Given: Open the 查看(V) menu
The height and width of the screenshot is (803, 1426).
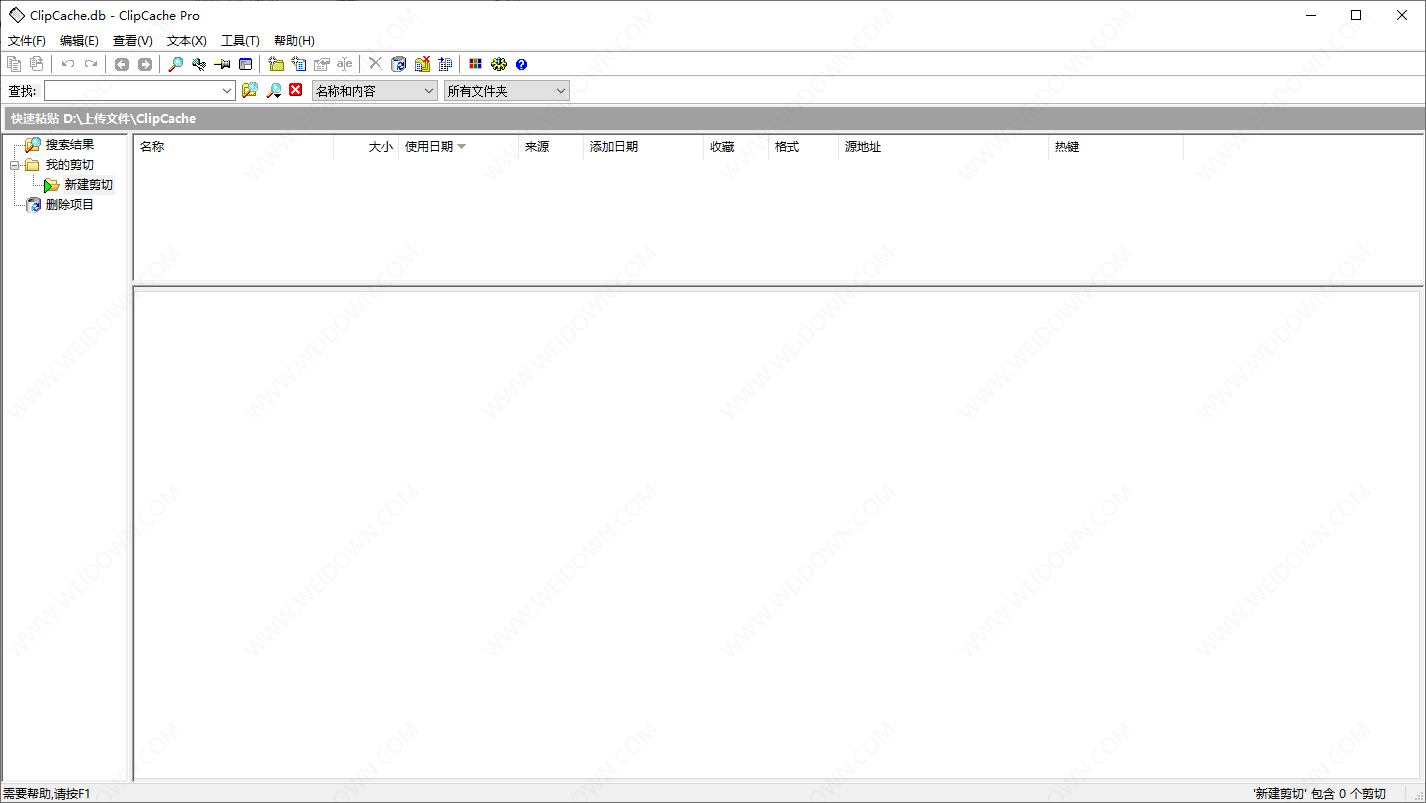Looking at the screenshot, I should (x=133, y=41).
